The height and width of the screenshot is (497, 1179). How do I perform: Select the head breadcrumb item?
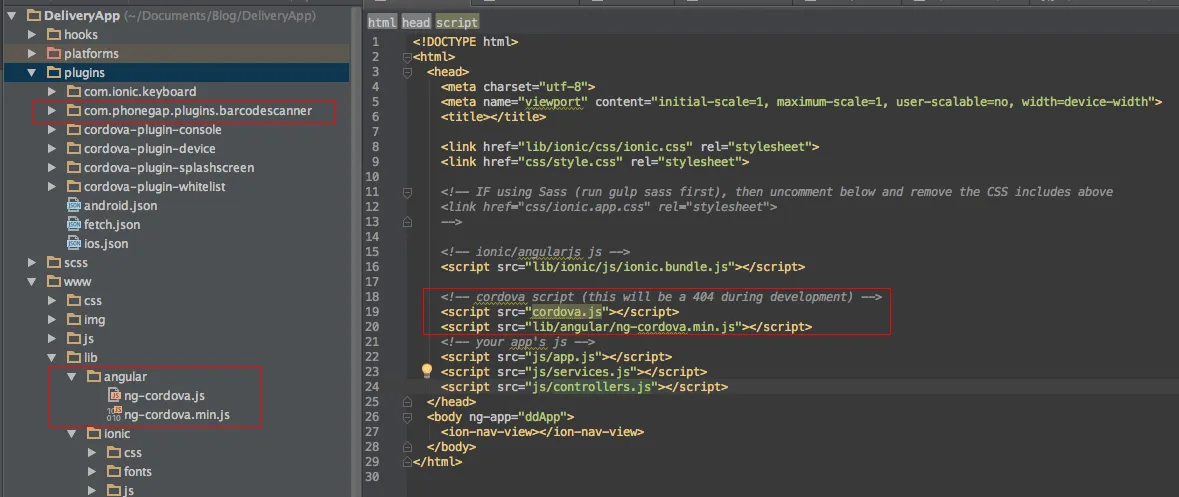click(x=415, y=22)
